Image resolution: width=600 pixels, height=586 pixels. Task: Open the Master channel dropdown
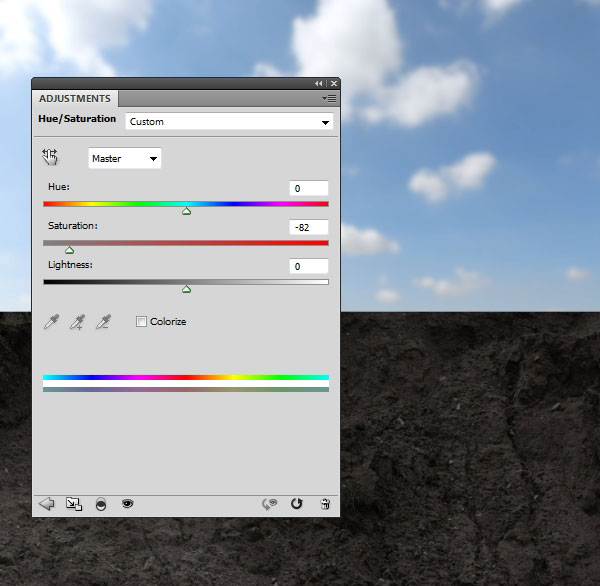tap(125, 158)
